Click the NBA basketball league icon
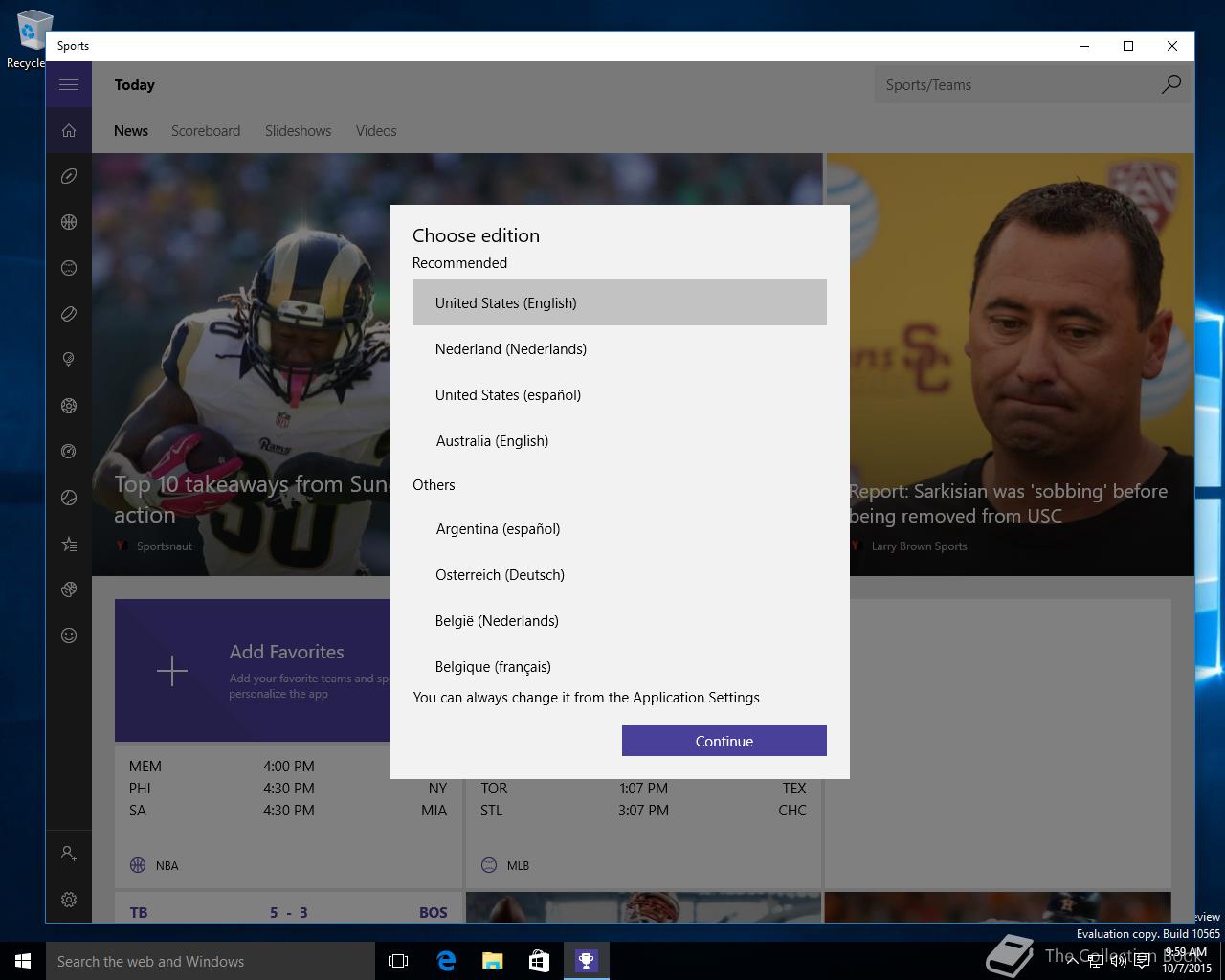The image size is (1225, 980). [138, 865]
